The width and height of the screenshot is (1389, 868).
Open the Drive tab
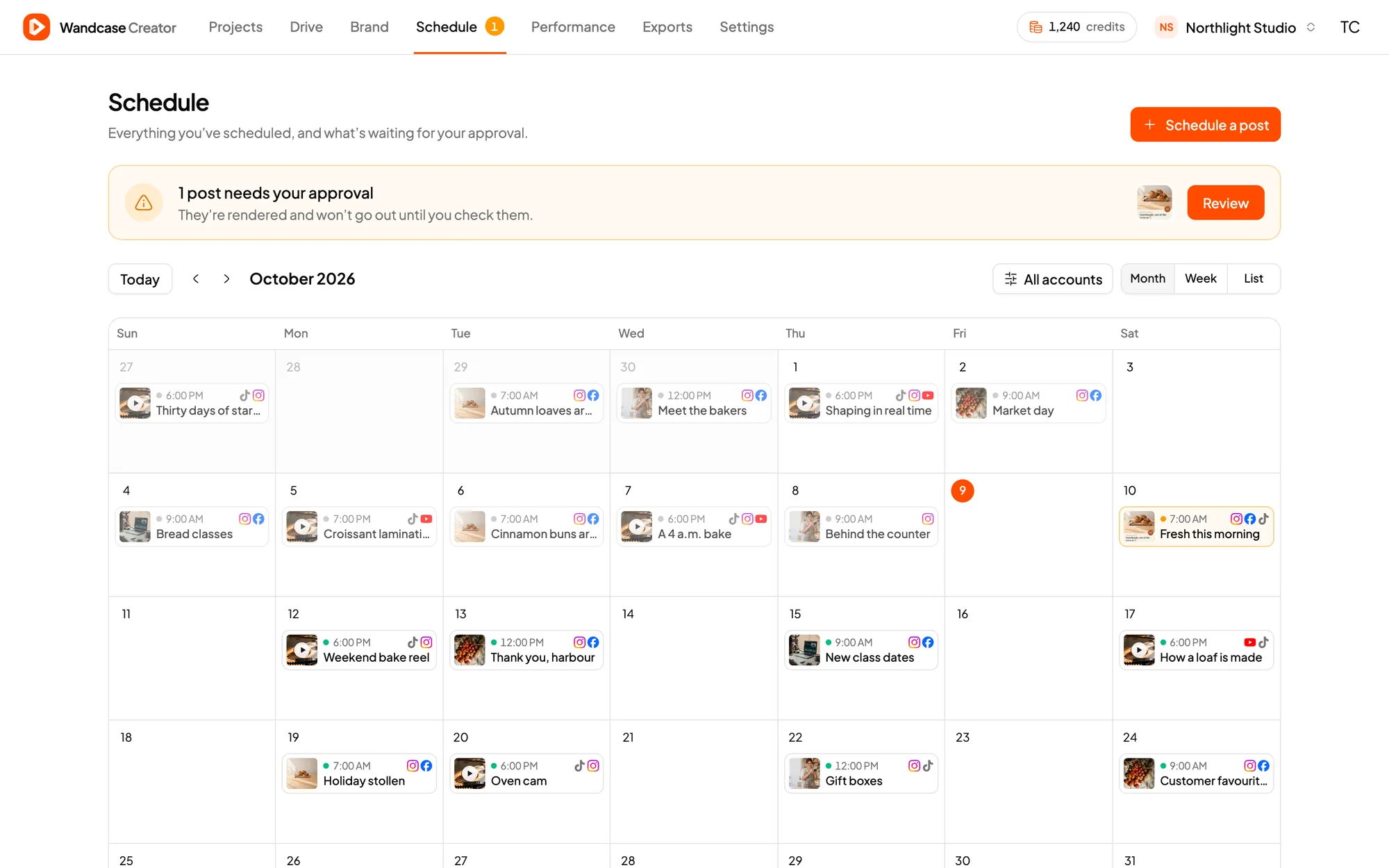point(306,27)
